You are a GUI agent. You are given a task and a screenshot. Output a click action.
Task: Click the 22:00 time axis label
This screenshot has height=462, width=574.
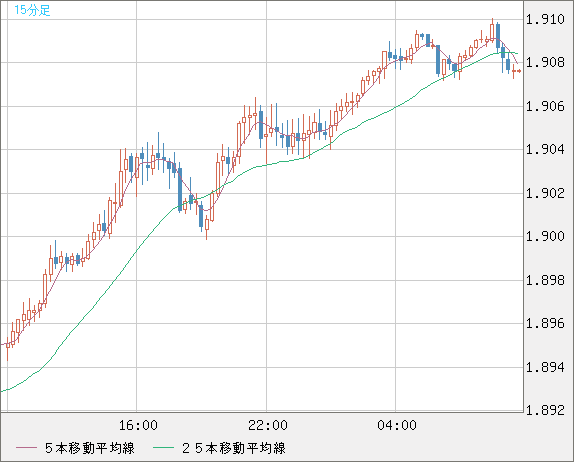[x=268, y=425]
